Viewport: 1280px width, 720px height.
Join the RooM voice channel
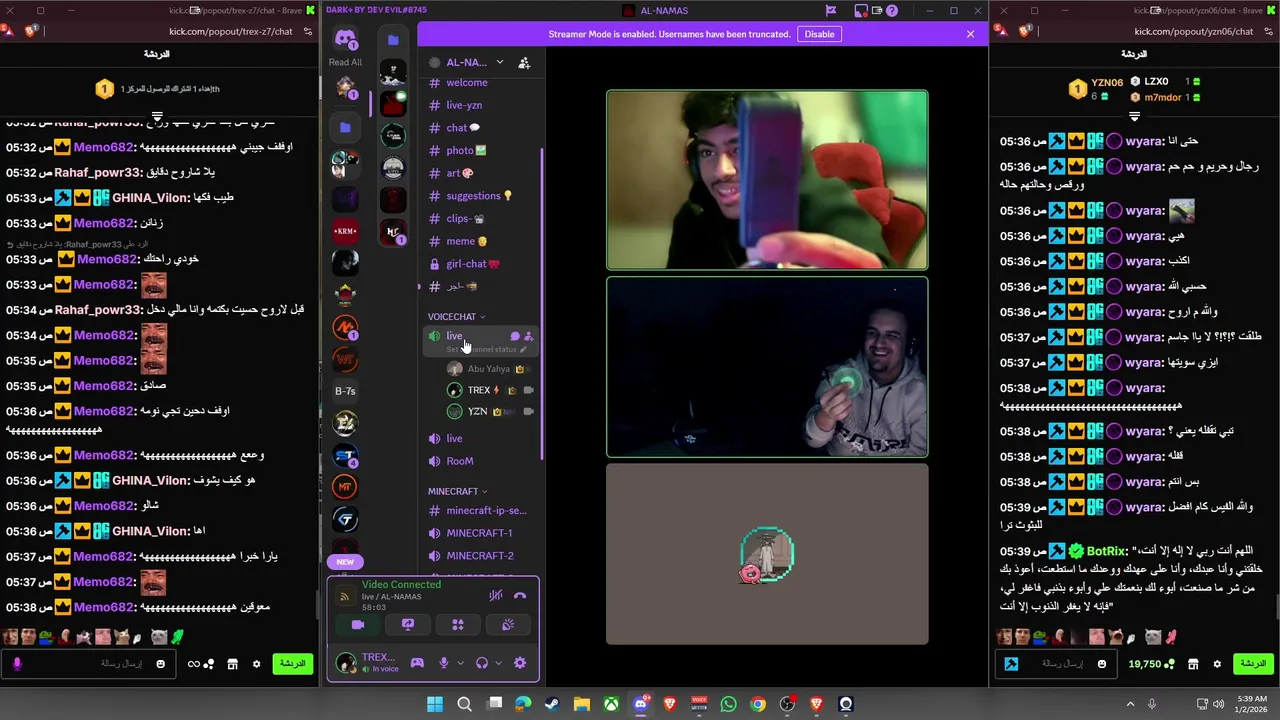click(x=460, y=461)
